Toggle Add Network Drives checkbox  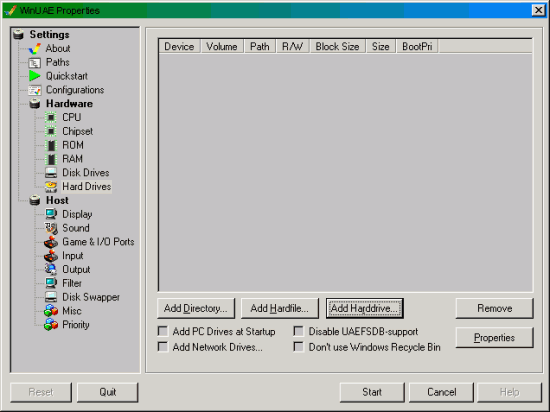tap(163, 347)
